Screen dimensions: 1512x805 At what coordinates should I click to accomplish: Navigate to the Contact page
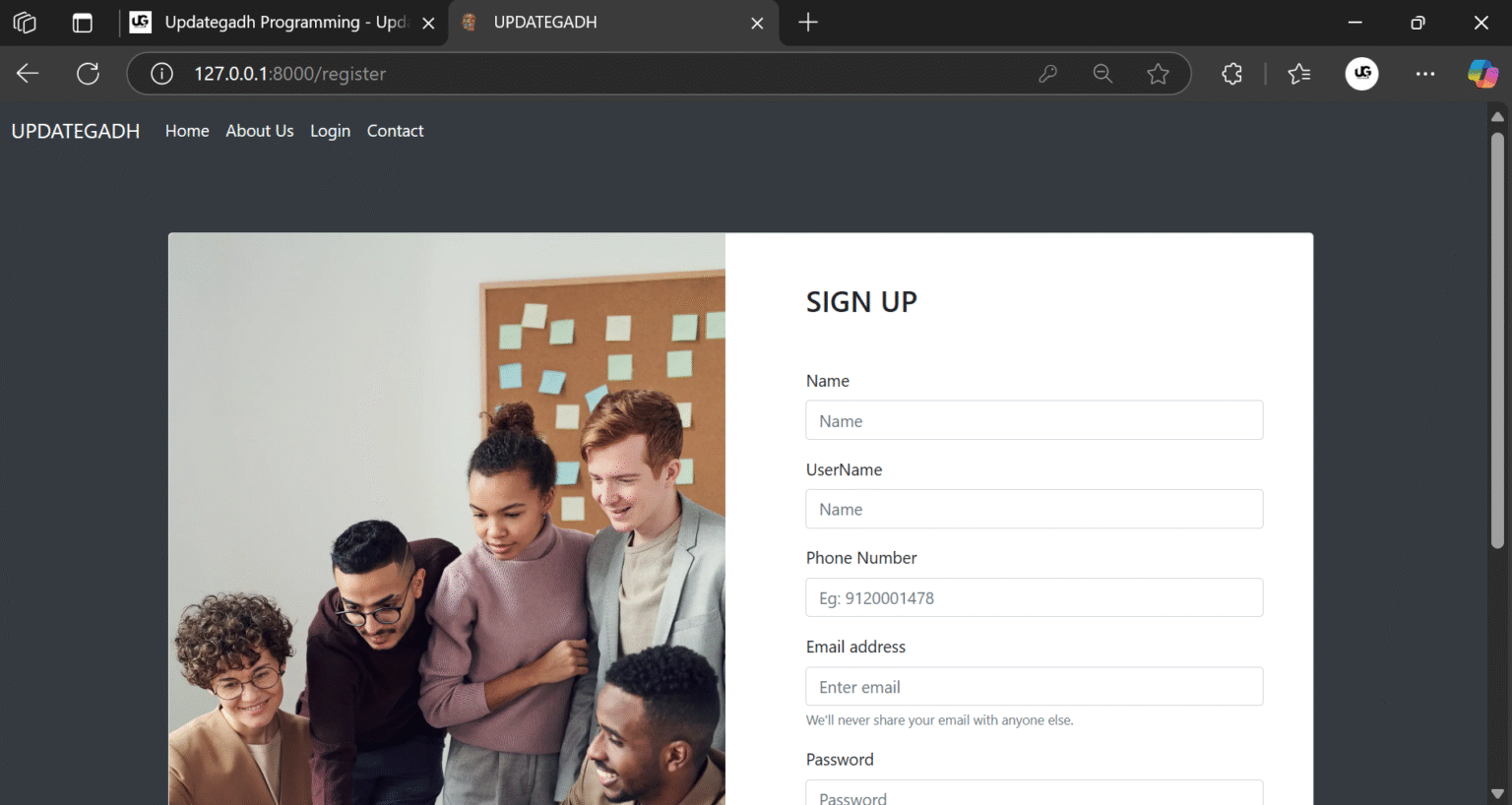pos(395,131)
